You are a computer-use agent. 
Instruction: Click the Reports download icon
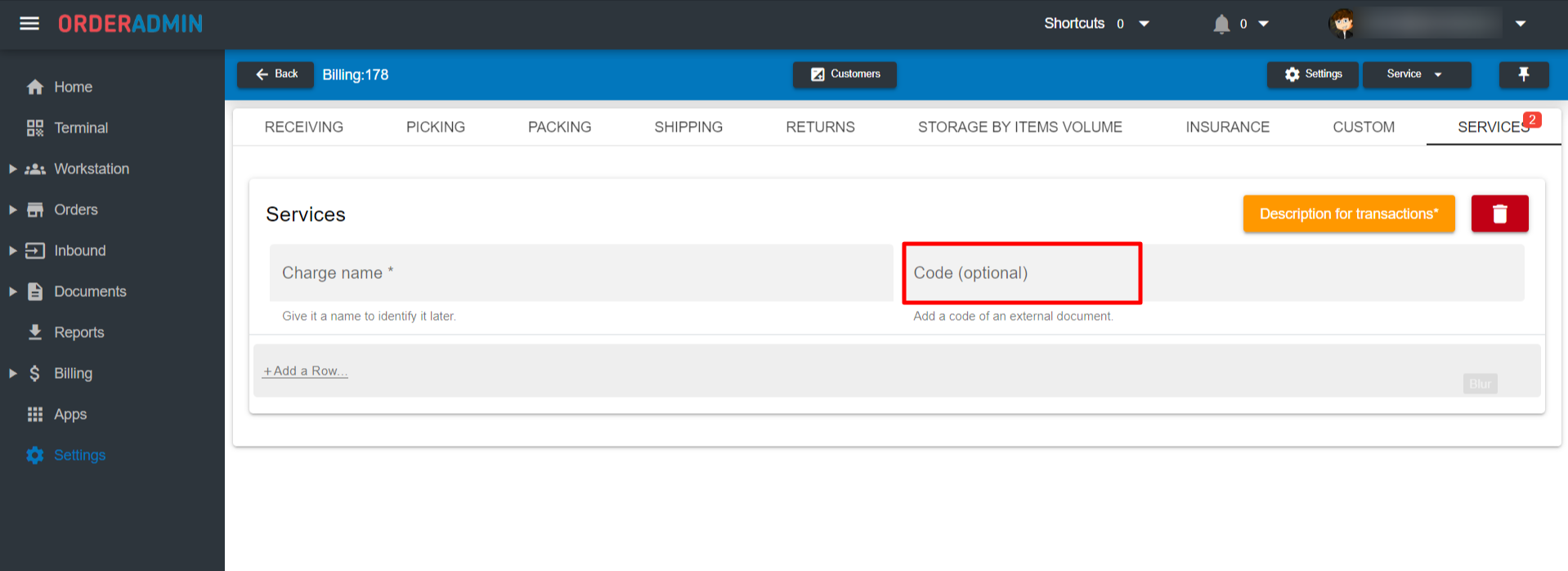click(x=35, y=332)
